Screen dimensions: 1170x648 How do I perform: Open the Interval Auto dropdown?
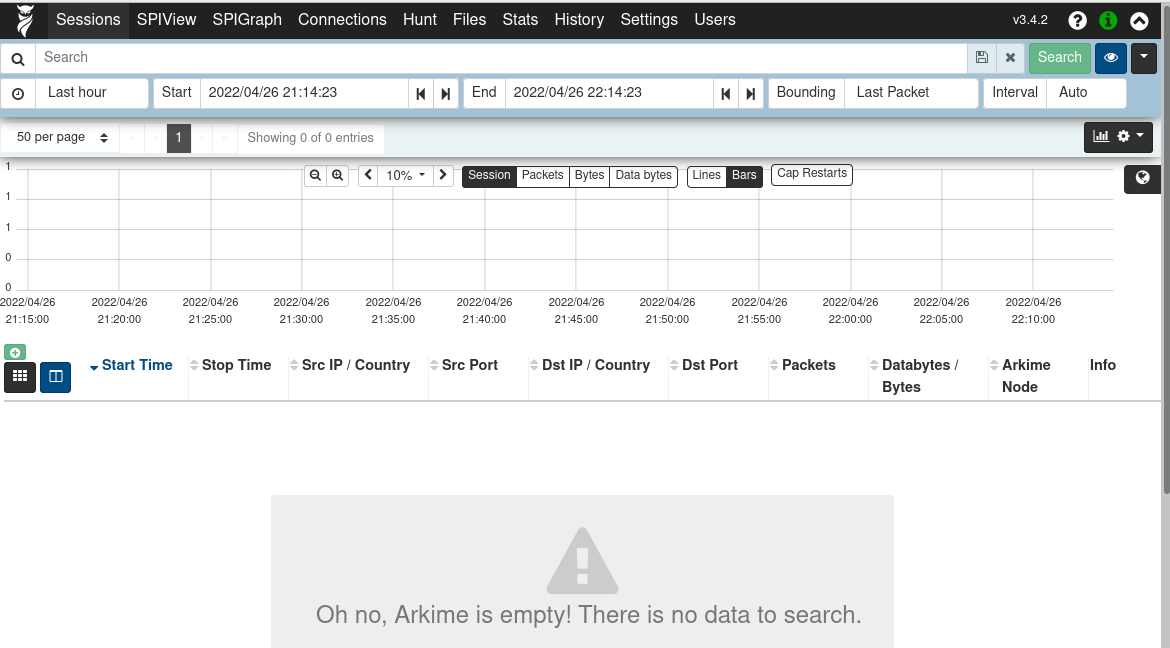[1086, 93]
